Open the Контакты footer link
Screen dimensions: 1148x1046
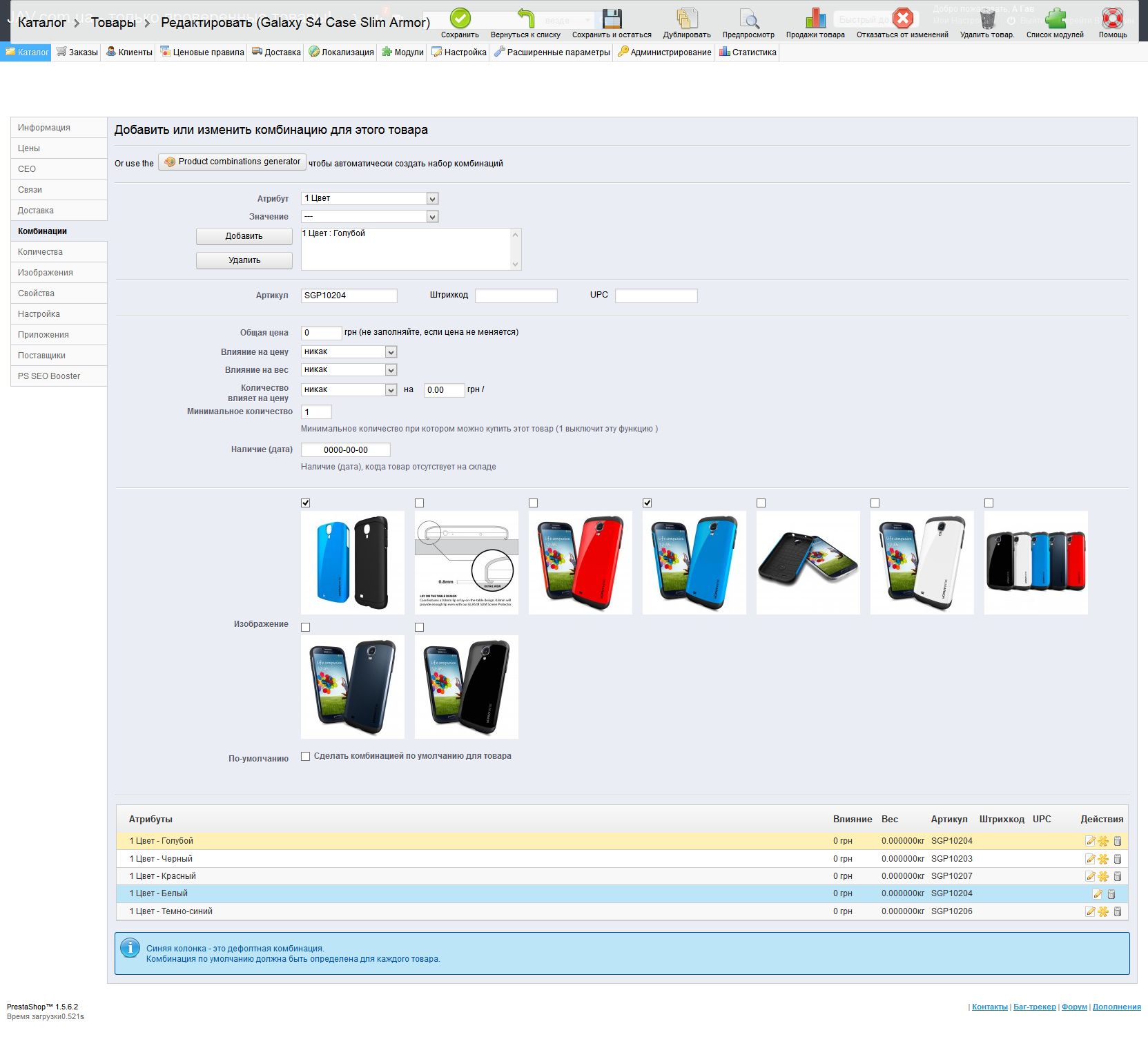tap(990, 1007)
